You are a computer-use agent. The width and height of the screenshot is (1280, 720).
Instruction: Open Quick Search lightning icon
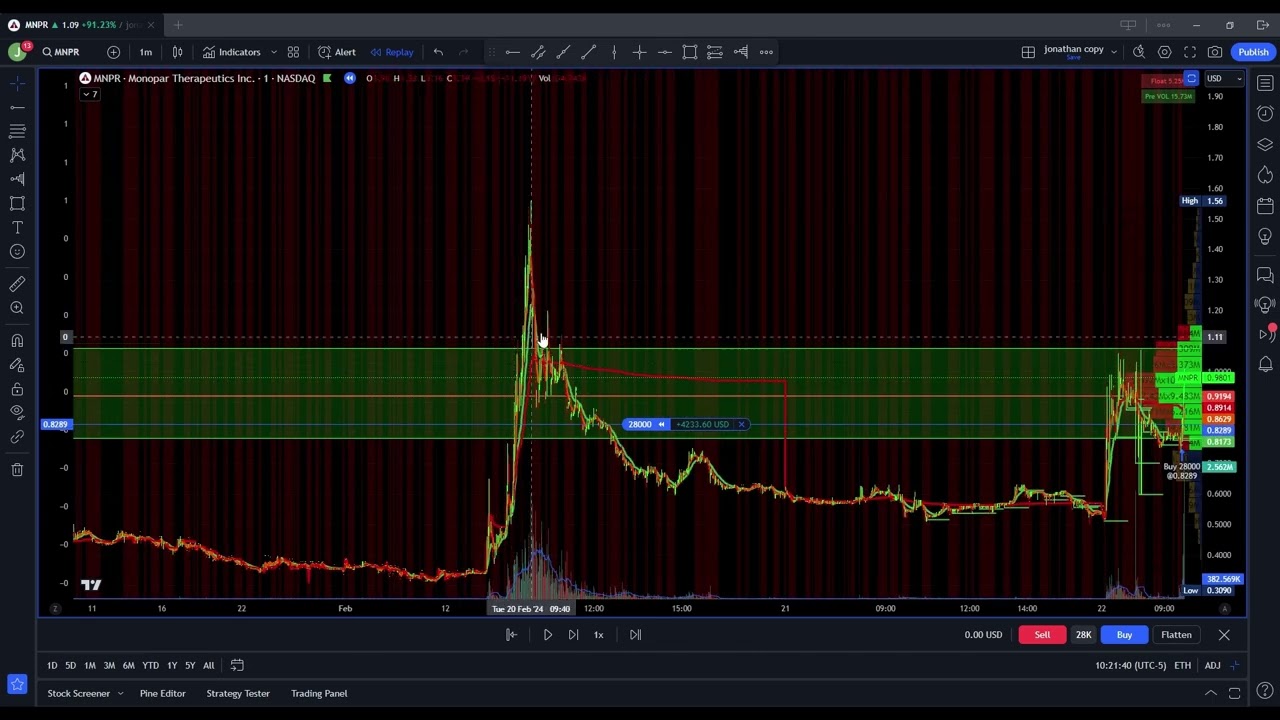(x=1139, y=52)
